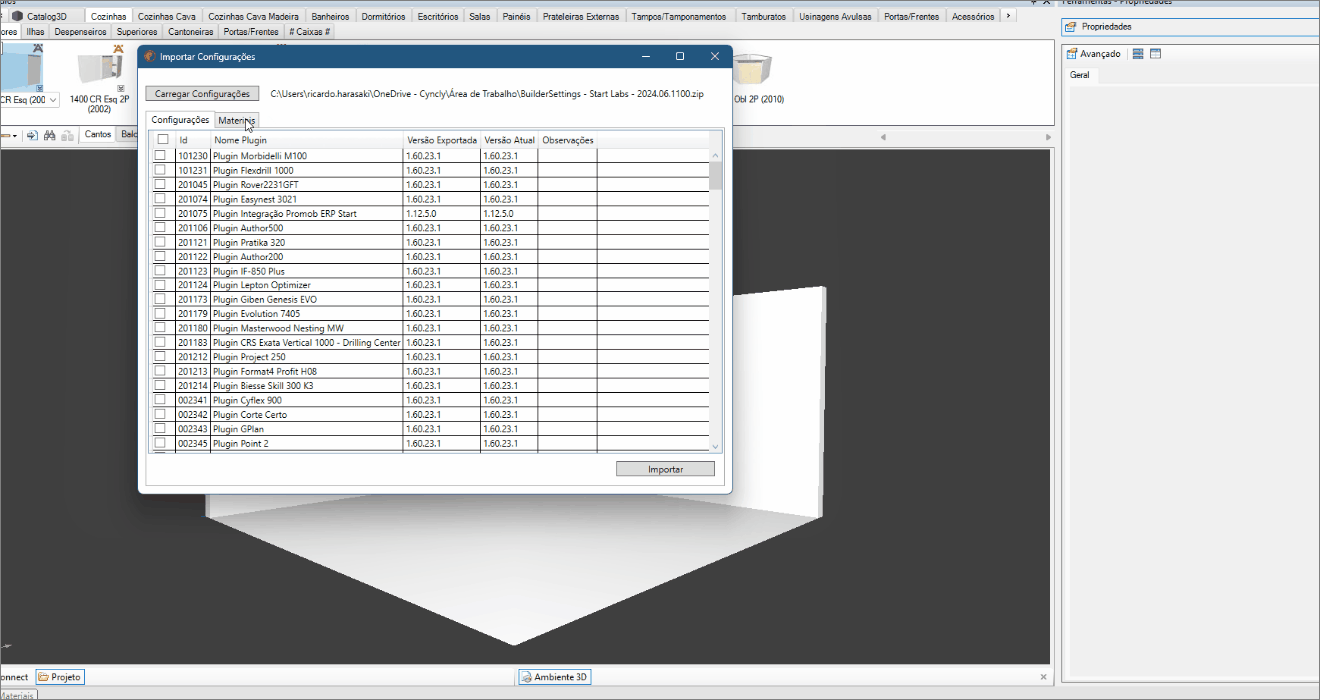Click the Avançado button label
Image resolution: width=1320 pixels, height=700 pixels.
(1100, 54)
